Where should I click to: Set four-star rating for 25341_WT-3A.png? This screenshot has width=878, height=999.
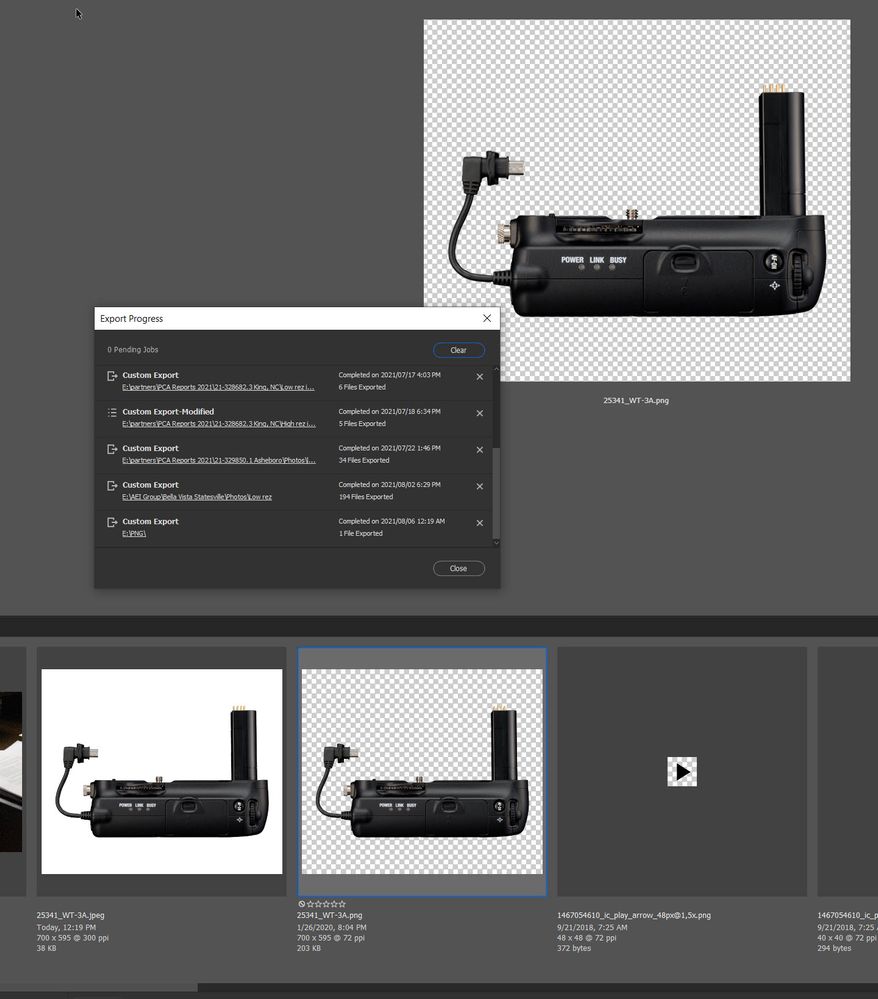click(x=334, y=904)
